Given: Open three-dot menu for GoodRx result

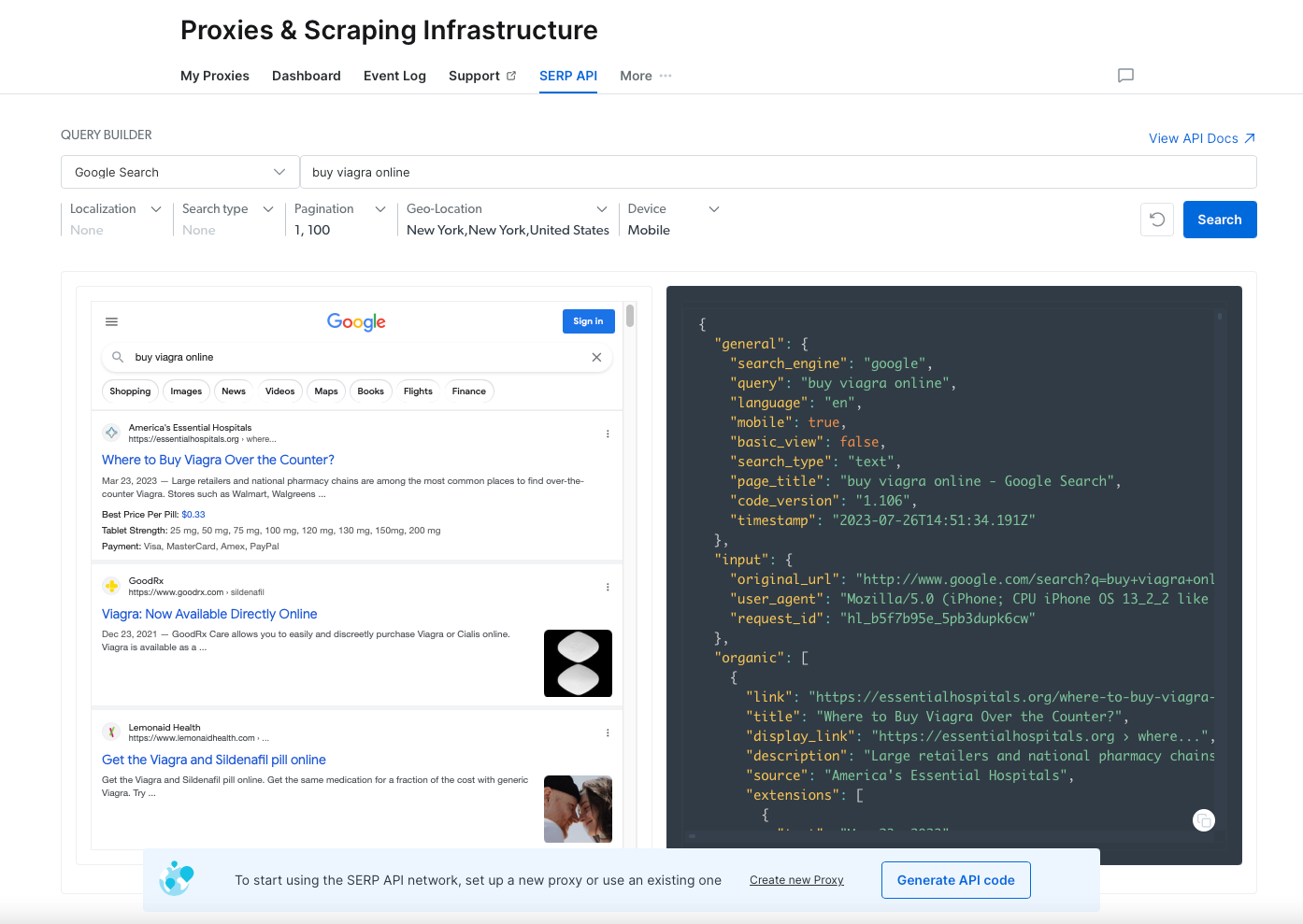Looking at the screenshot, I should tap(608, 587).
